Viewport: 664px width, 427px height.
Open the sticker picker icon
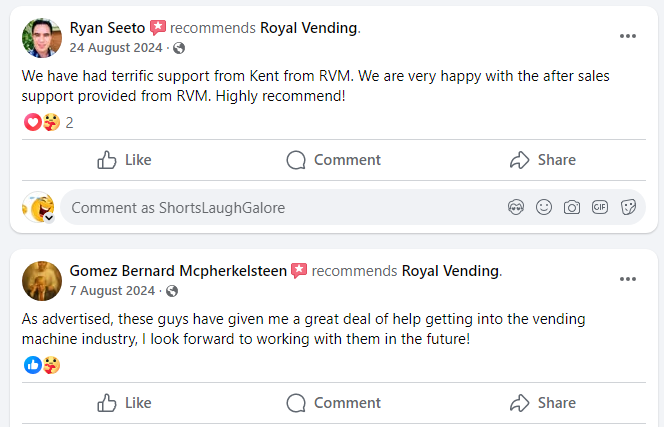[628, 207]
